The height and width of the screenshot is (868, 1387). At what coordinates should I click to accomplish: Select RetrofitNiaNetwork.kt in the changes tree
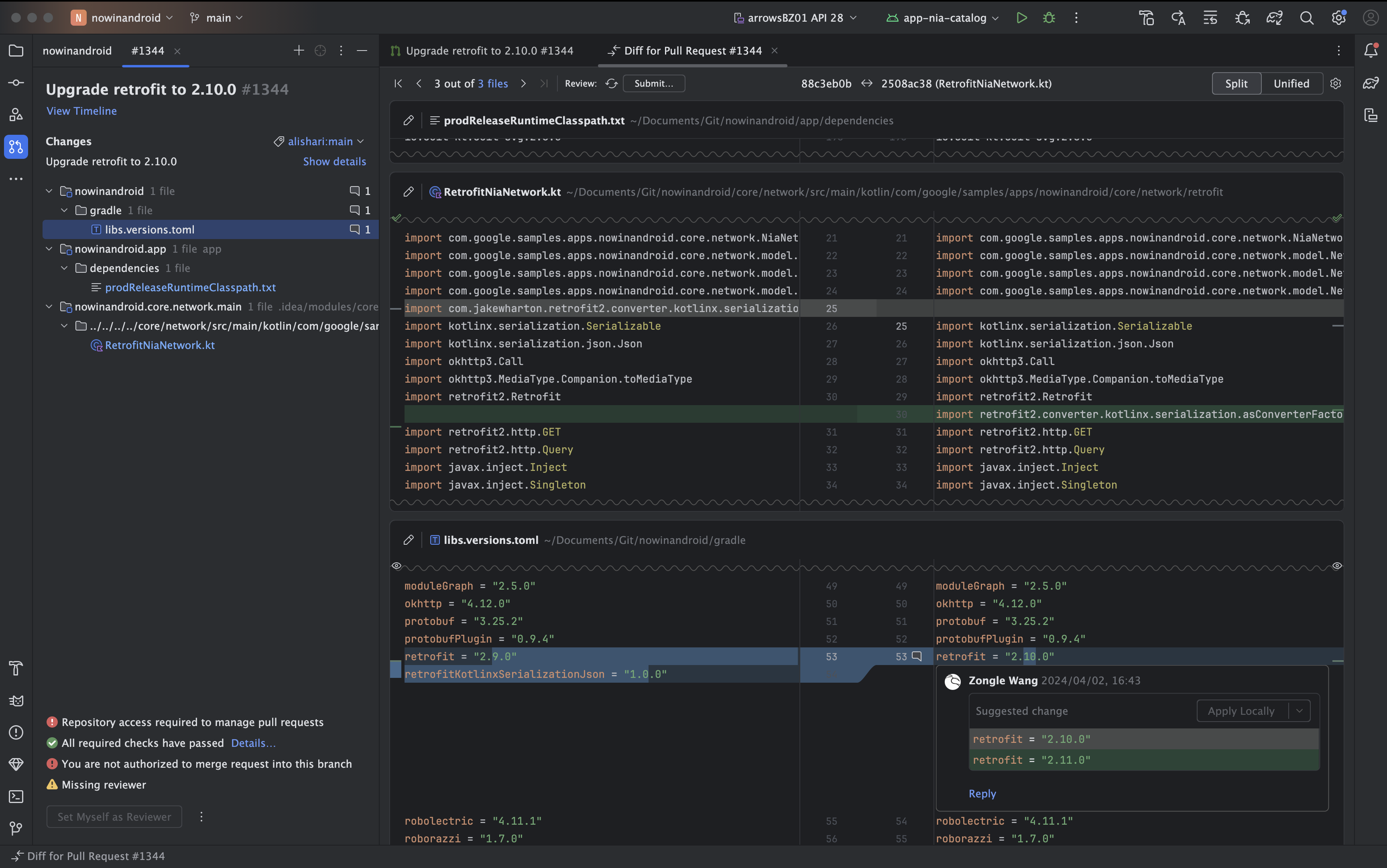click(x=160, y=345)
